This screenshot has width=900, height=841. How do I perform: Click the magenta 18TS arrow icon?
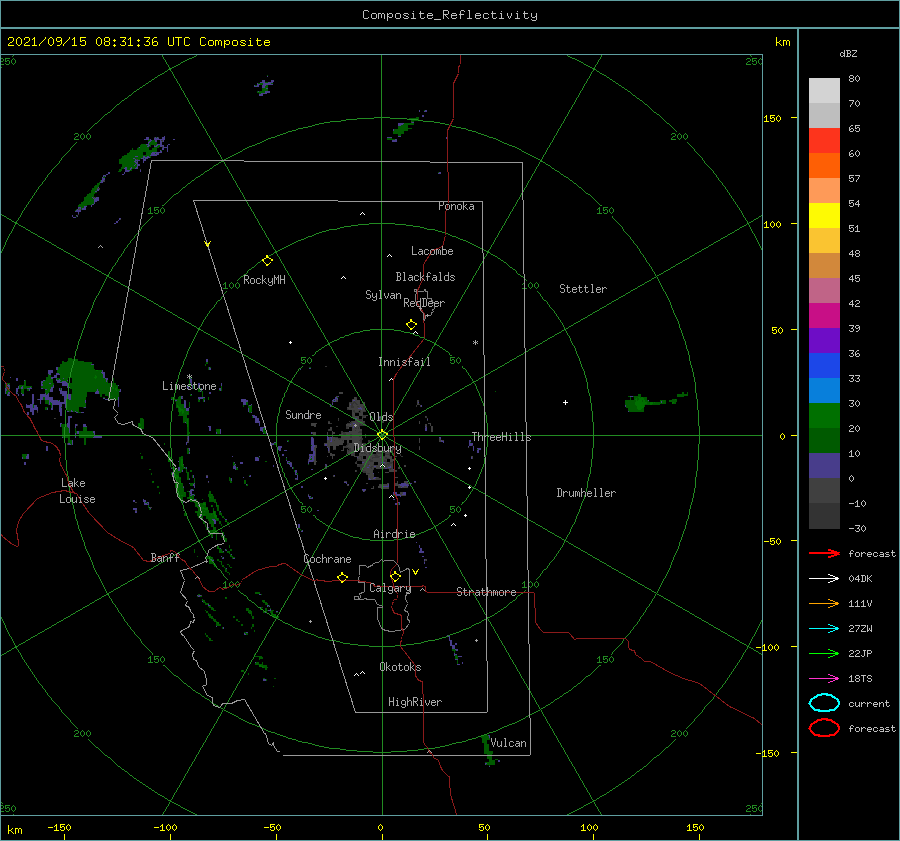[x=824, y=679]
